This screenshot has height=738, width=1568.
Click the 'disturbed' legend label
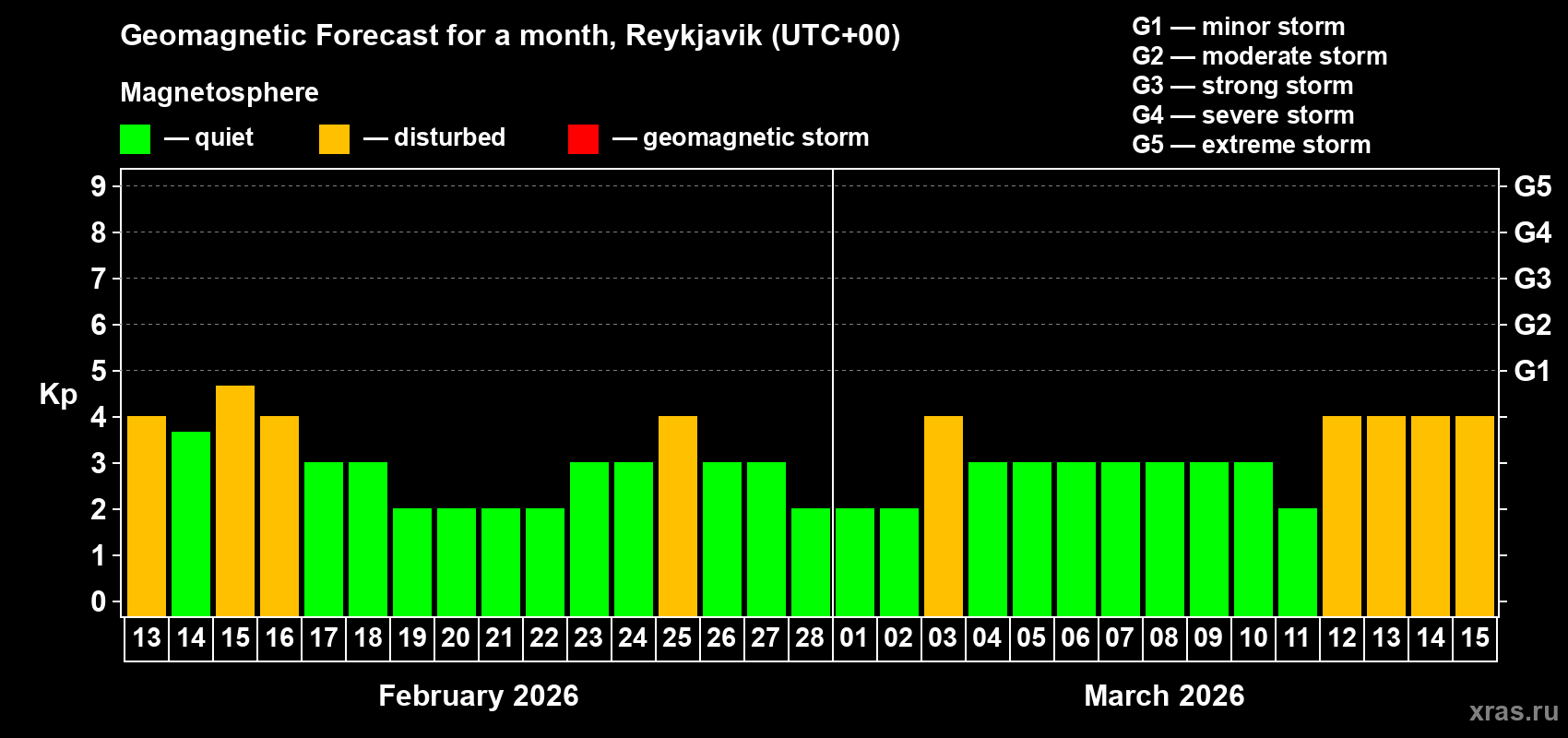(x=449, y=137)
